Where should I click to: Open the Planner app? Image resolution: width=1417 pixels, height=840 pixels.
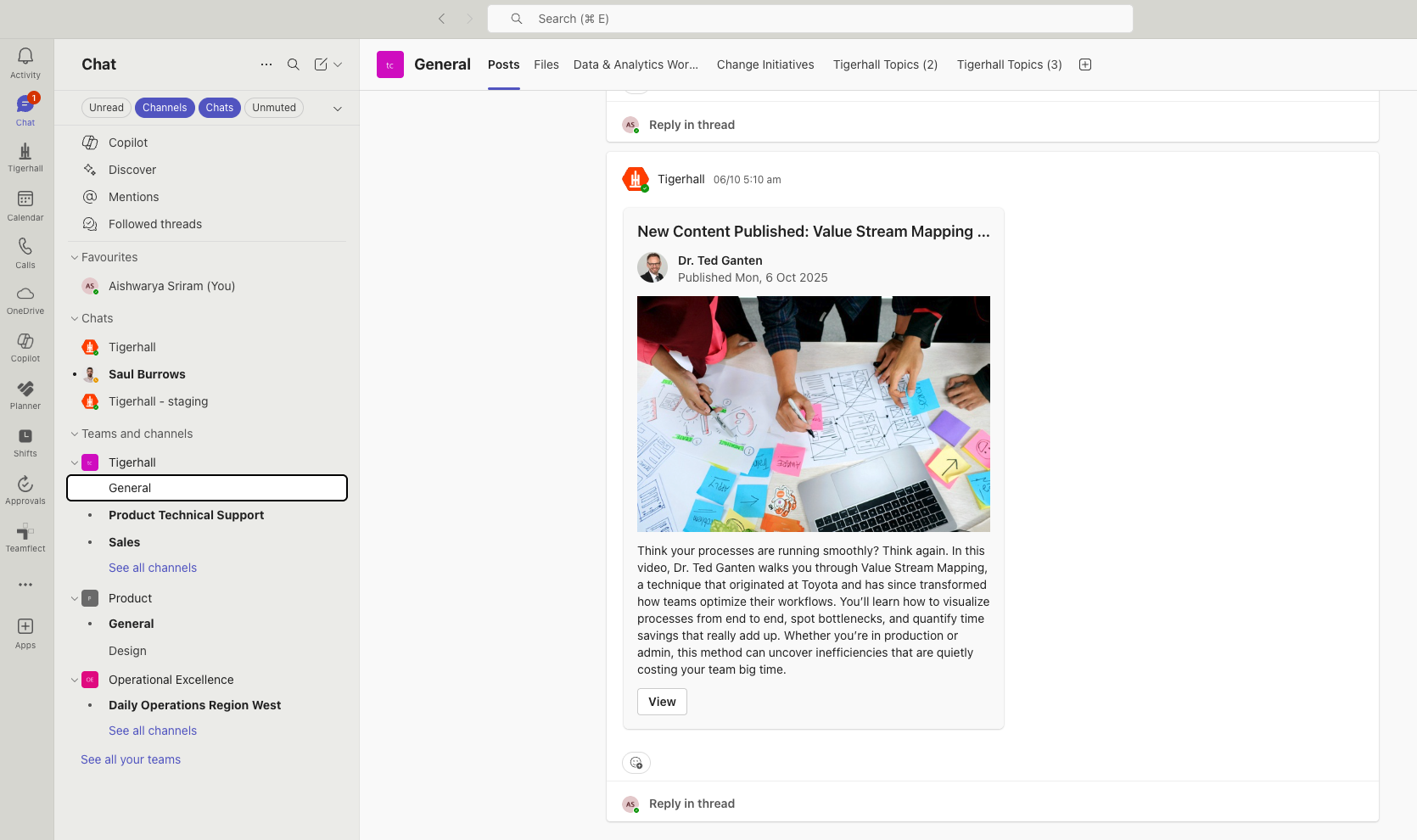(25, 395)
